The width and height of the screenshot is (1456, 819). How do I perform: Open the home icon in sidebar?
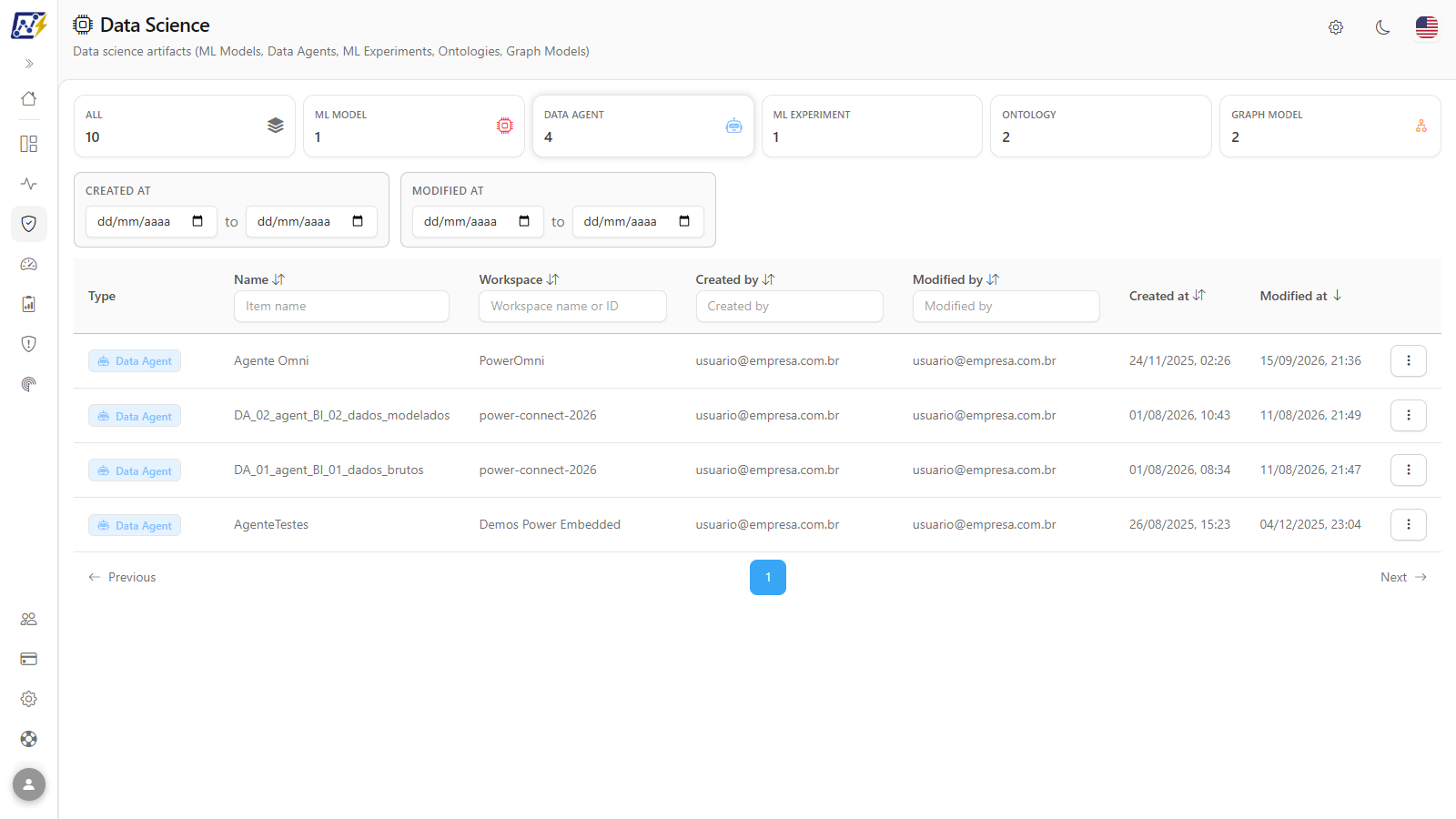(x=29, y=98)
